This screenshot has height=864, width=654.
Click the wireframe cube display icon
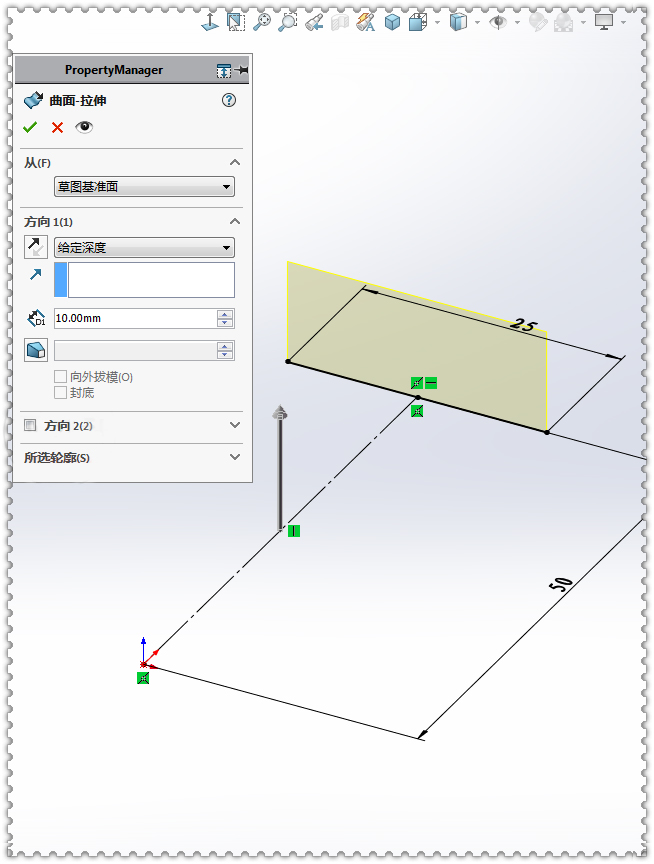[x=418, y=22]
